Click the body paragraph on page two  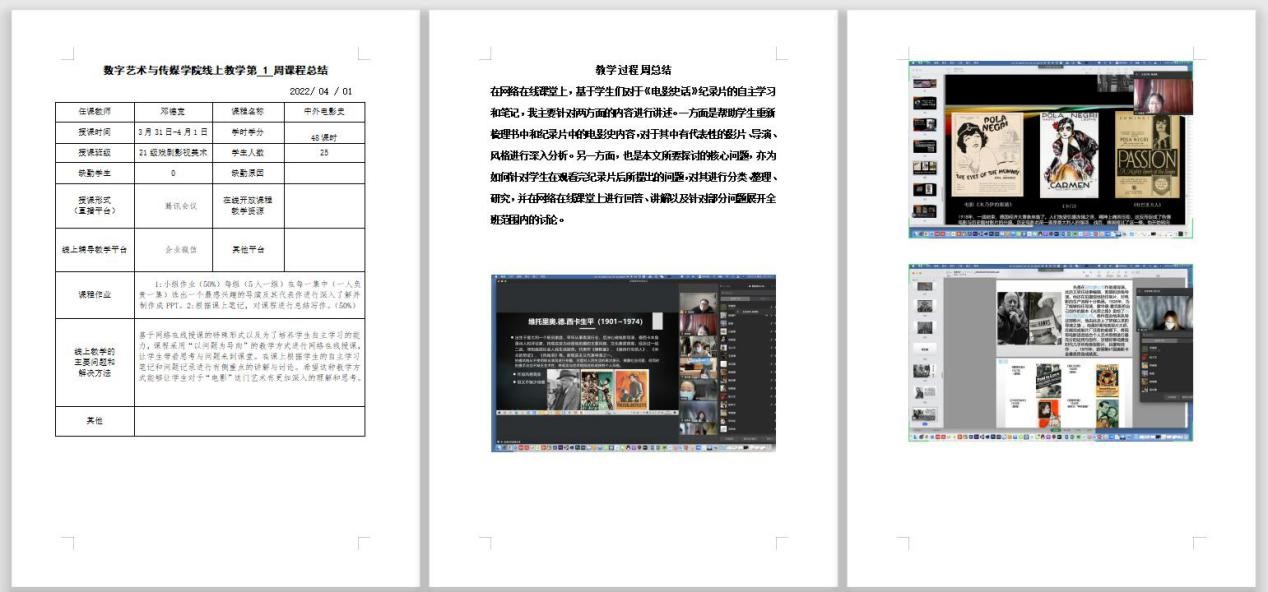click(x=633, y=155)
